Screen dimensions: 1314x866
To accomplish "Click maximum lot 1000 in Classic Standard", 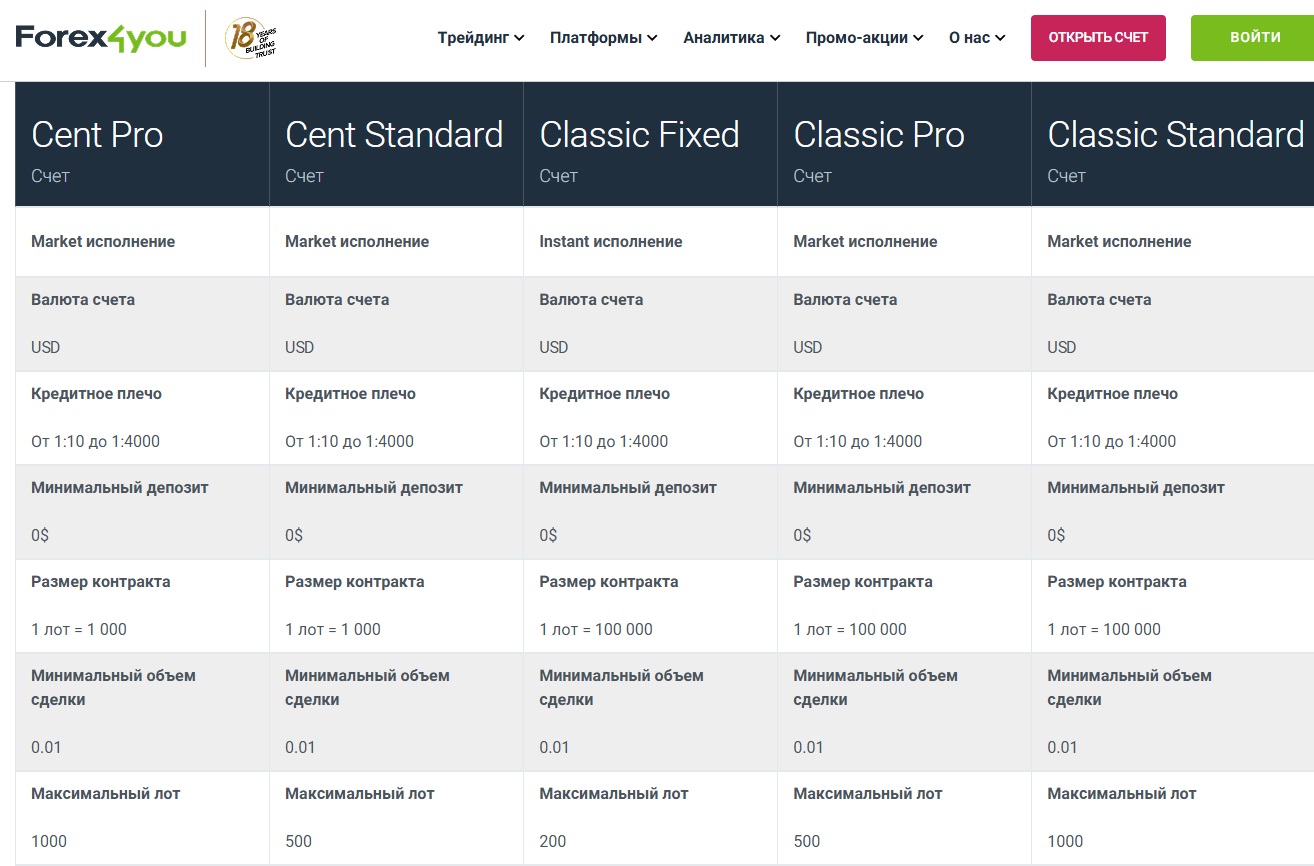I will click(x=1065, y=841).
